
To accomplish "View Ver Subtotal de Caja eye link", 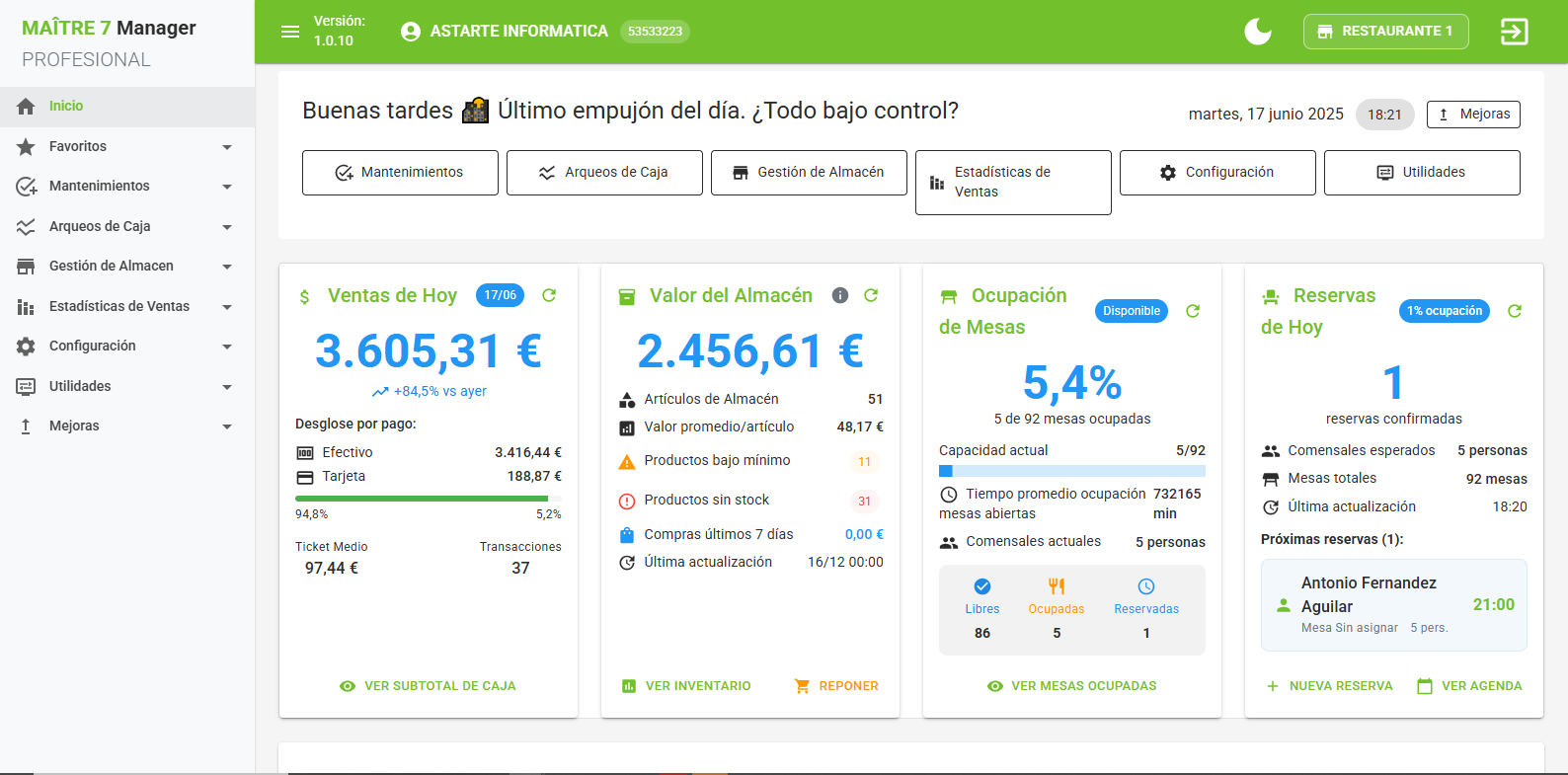I will (428, 686).
